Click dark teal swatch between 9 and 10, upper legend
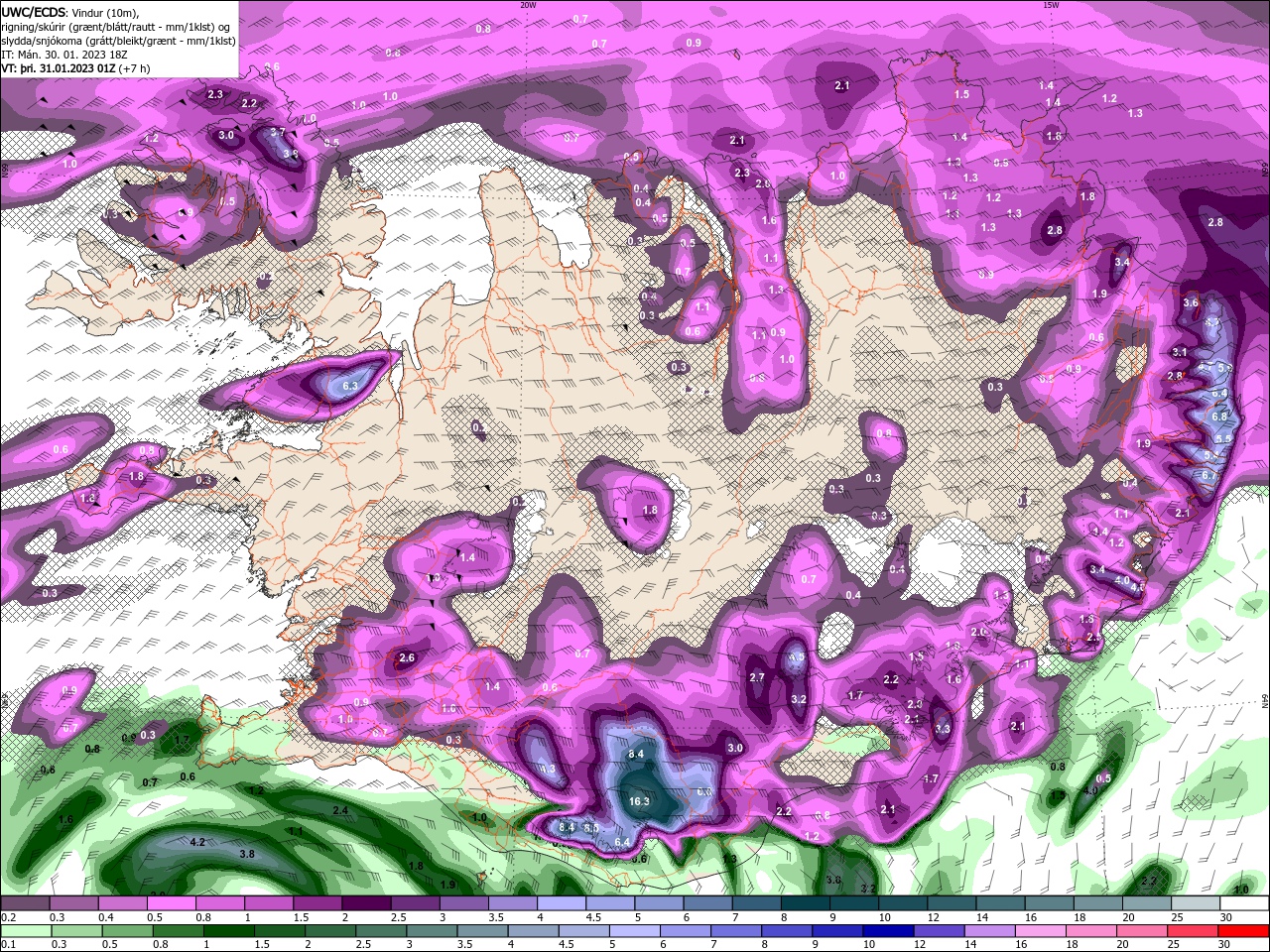This screenshot has width=1270, height=952. click(854, 903)
